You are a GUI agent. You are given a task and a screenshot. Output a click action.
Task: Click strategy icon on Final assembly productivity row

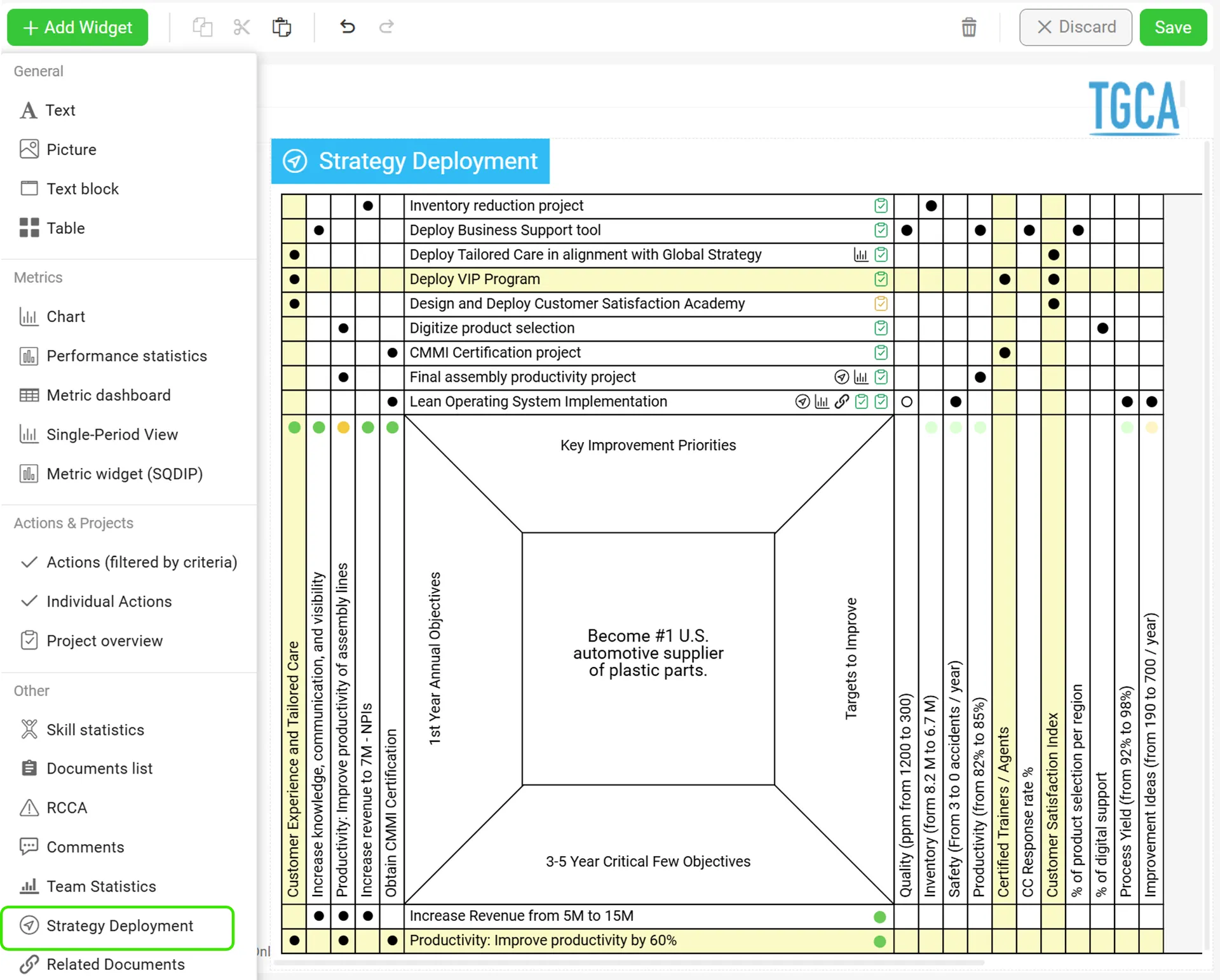tap(841, 377)
